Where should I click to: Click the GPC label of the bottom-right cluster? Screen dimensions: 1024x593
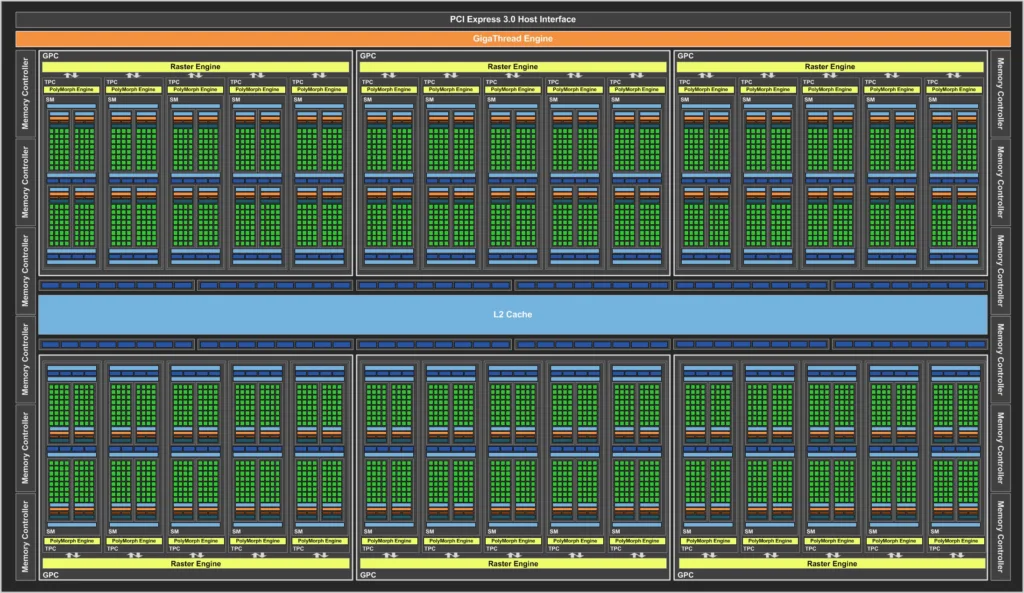pyautogui.click(x=685, y=575)
